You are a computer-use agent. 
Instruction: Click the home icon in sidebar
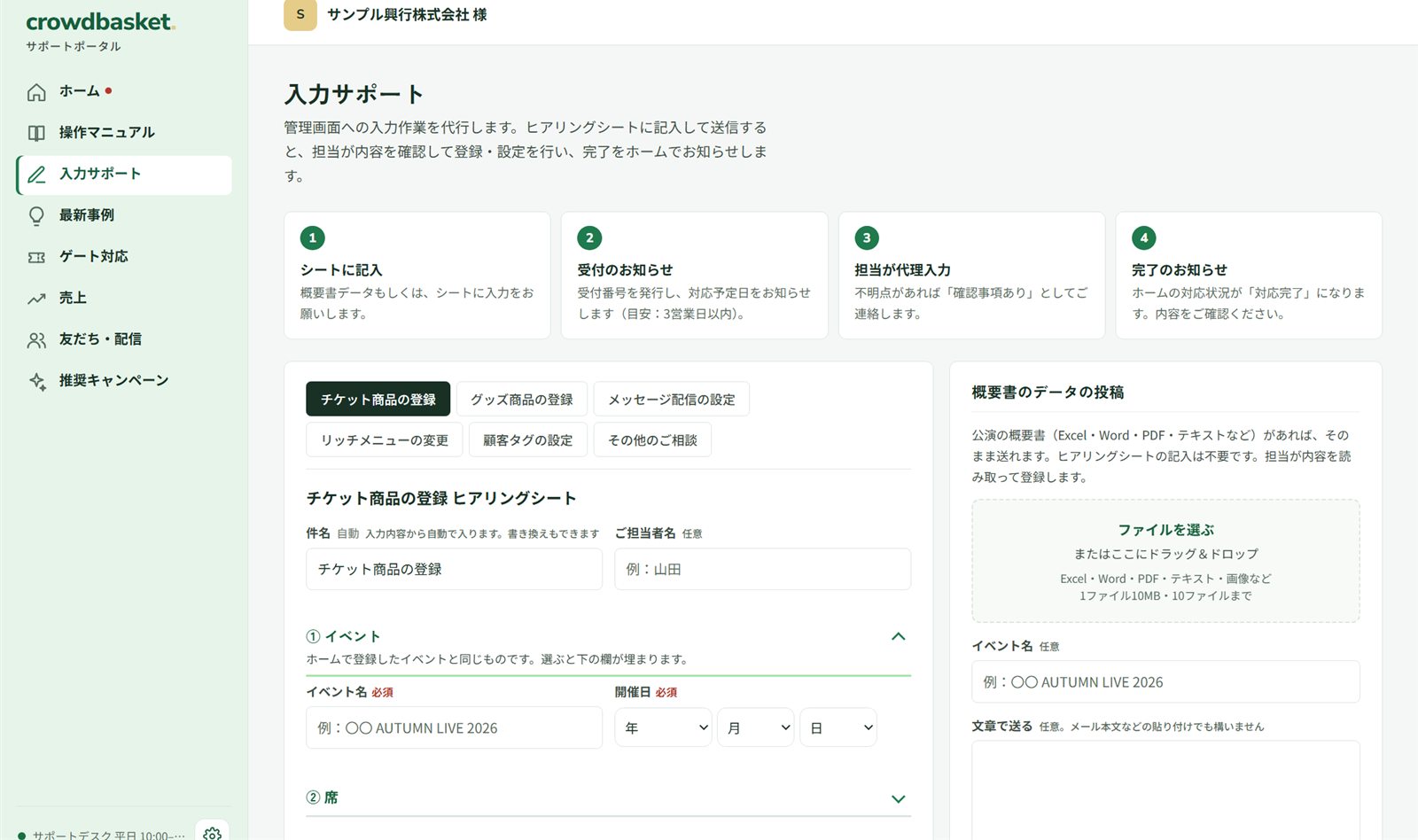pyautogui.click(x=36, y=92)
